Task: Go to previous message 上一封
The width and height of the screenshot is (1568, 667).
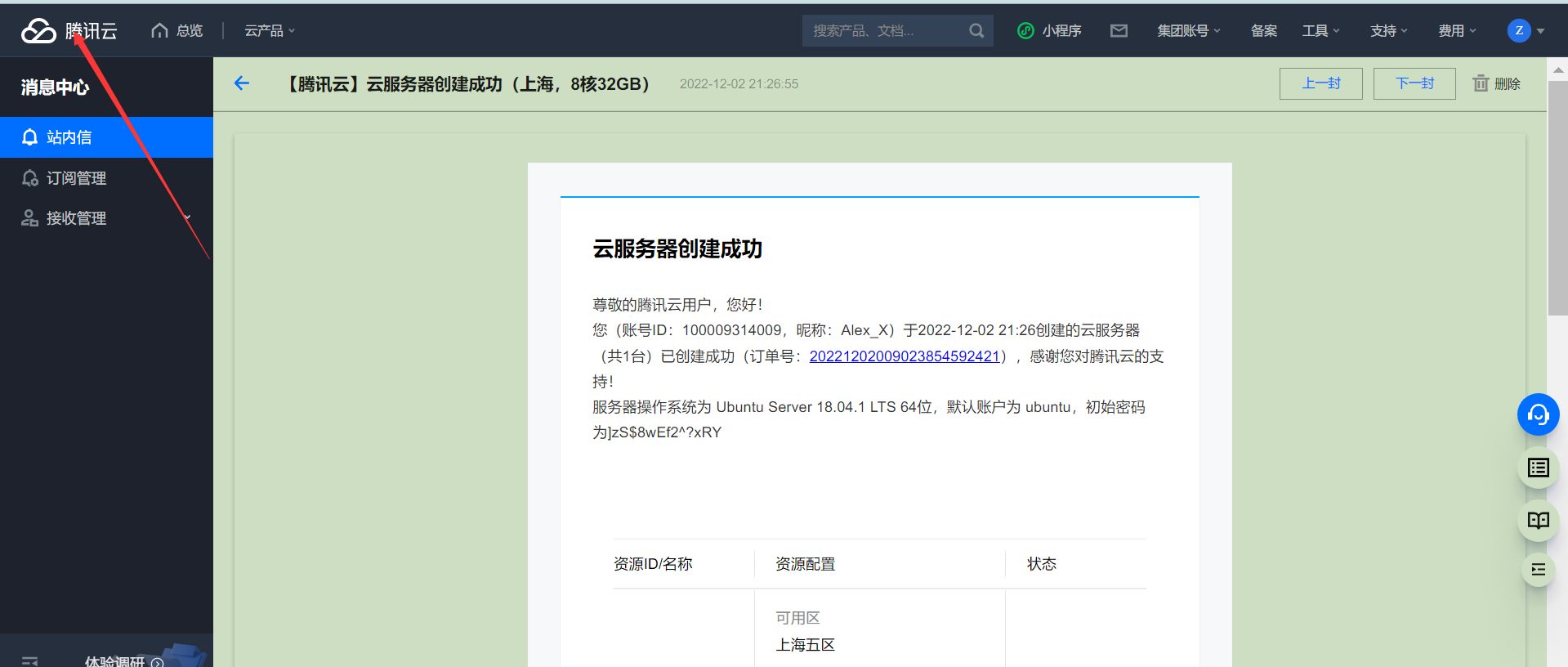Action: 1321,83
